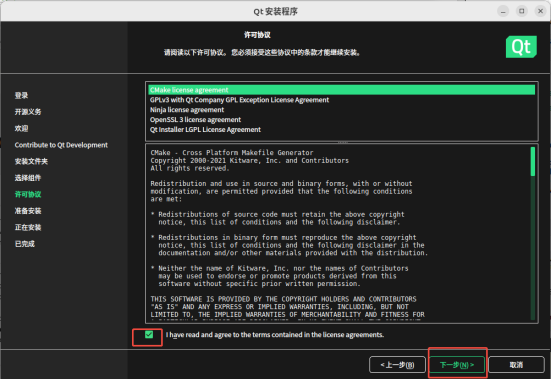Click the Contribute to Qt Development step

(61, 145)
